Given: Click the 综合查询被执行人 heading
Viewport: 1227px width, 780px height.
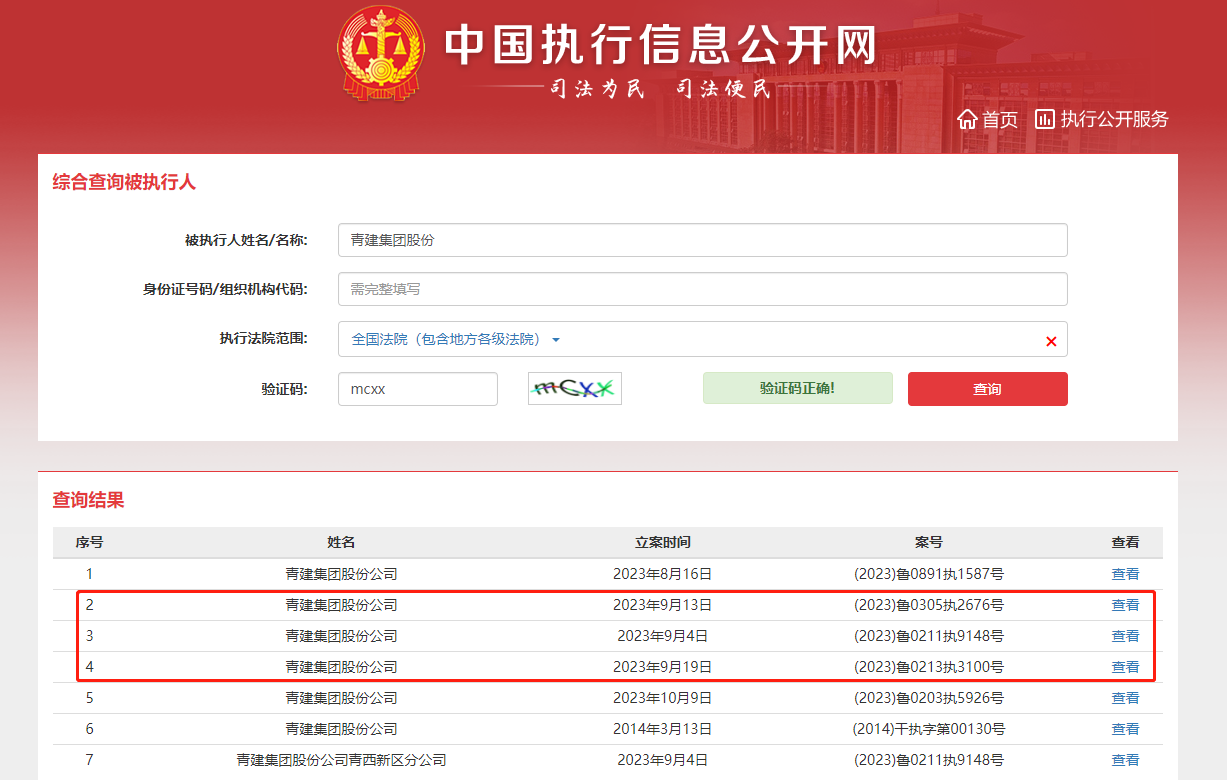Looking at the screenshot, I should click(124, 182).
